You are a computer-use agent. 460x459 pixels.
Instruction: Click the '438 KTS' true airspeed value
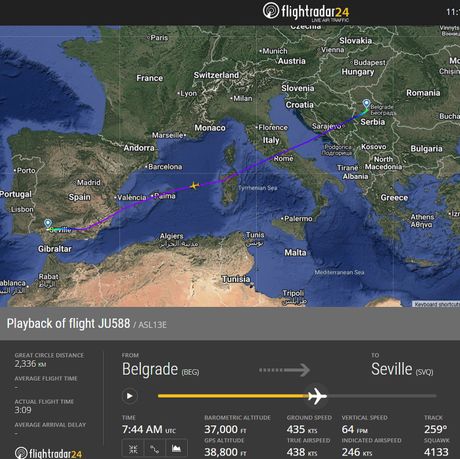[302, 452]
